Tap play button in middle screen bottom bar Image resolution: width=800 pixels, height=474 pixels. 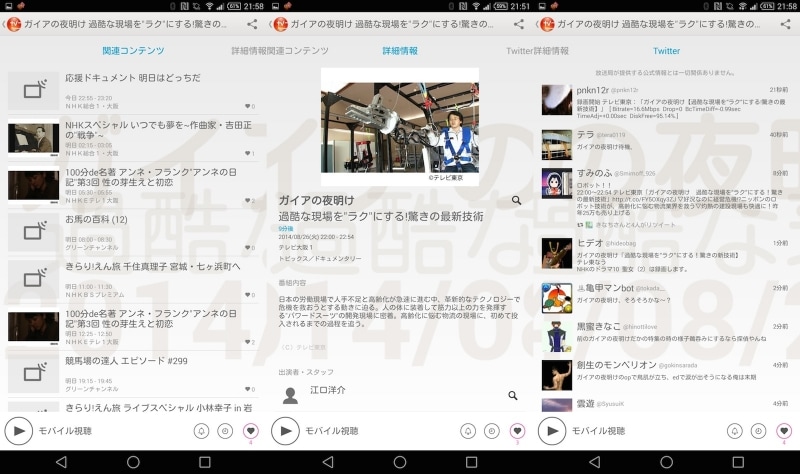pyautogui.click(x=285, y=431)
